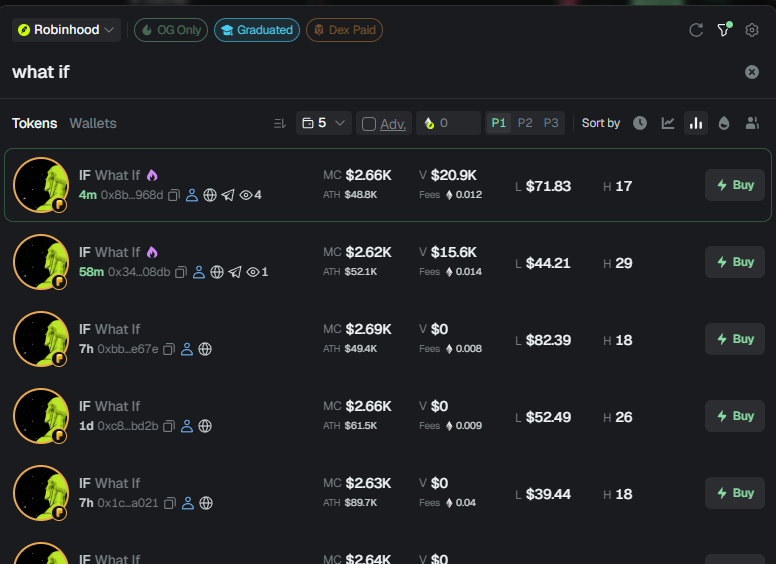Screen dimensions: 776x564
Task: Copy address 0x34...08db
Action: pos(181,272)
